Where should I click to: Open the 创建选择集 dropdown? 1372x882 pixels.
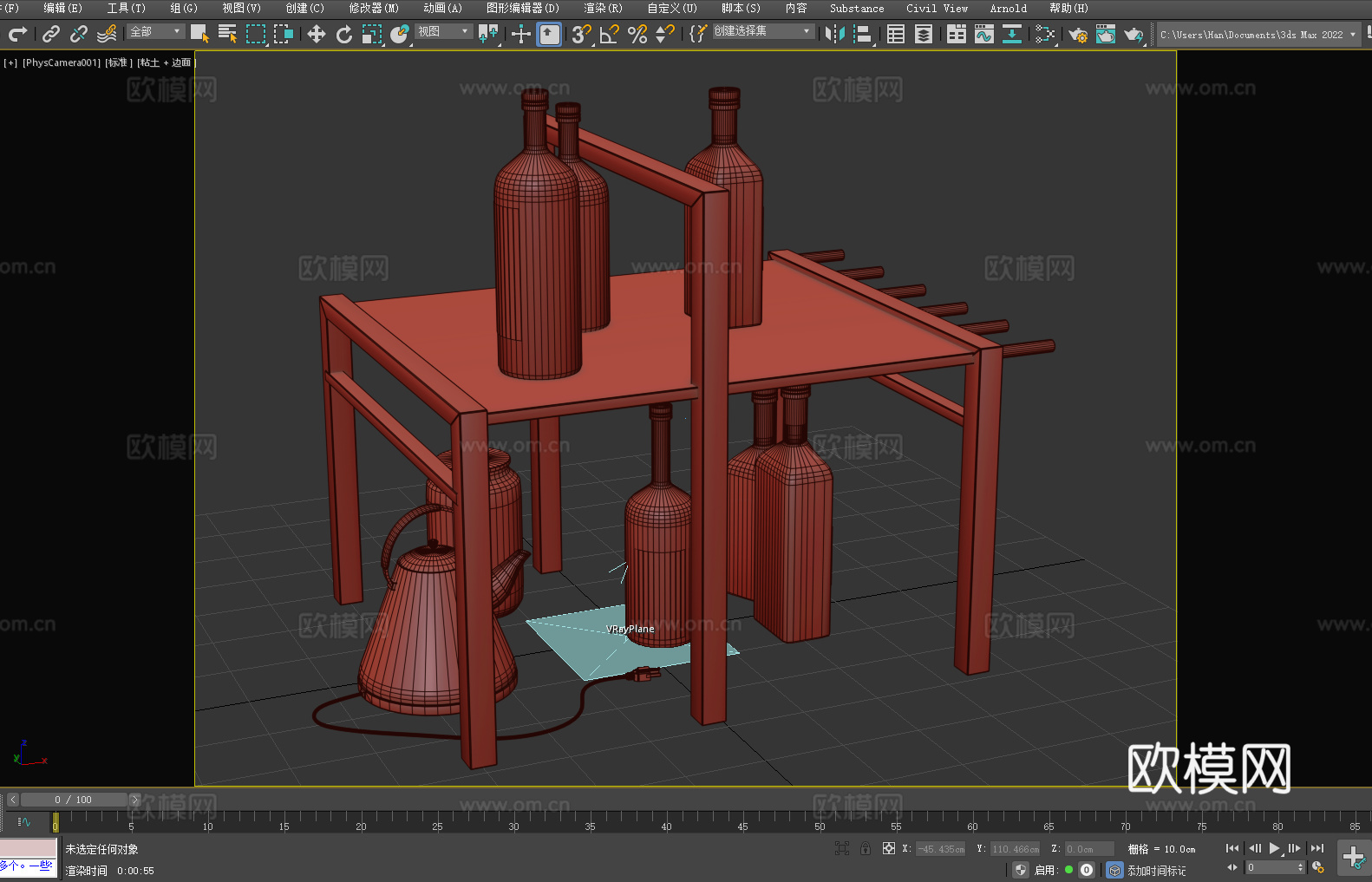coord(763,31)
